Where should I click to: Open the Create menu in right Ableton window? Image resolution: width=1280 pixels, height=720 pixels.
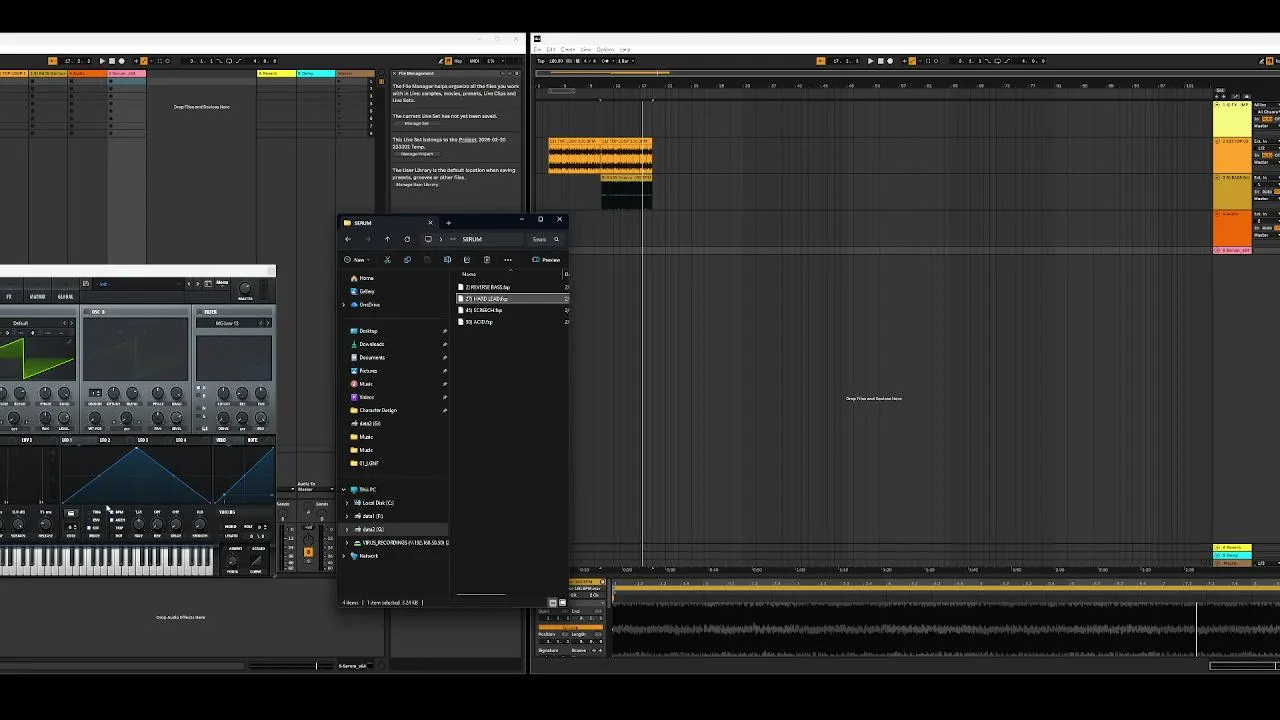click(568, 49)
